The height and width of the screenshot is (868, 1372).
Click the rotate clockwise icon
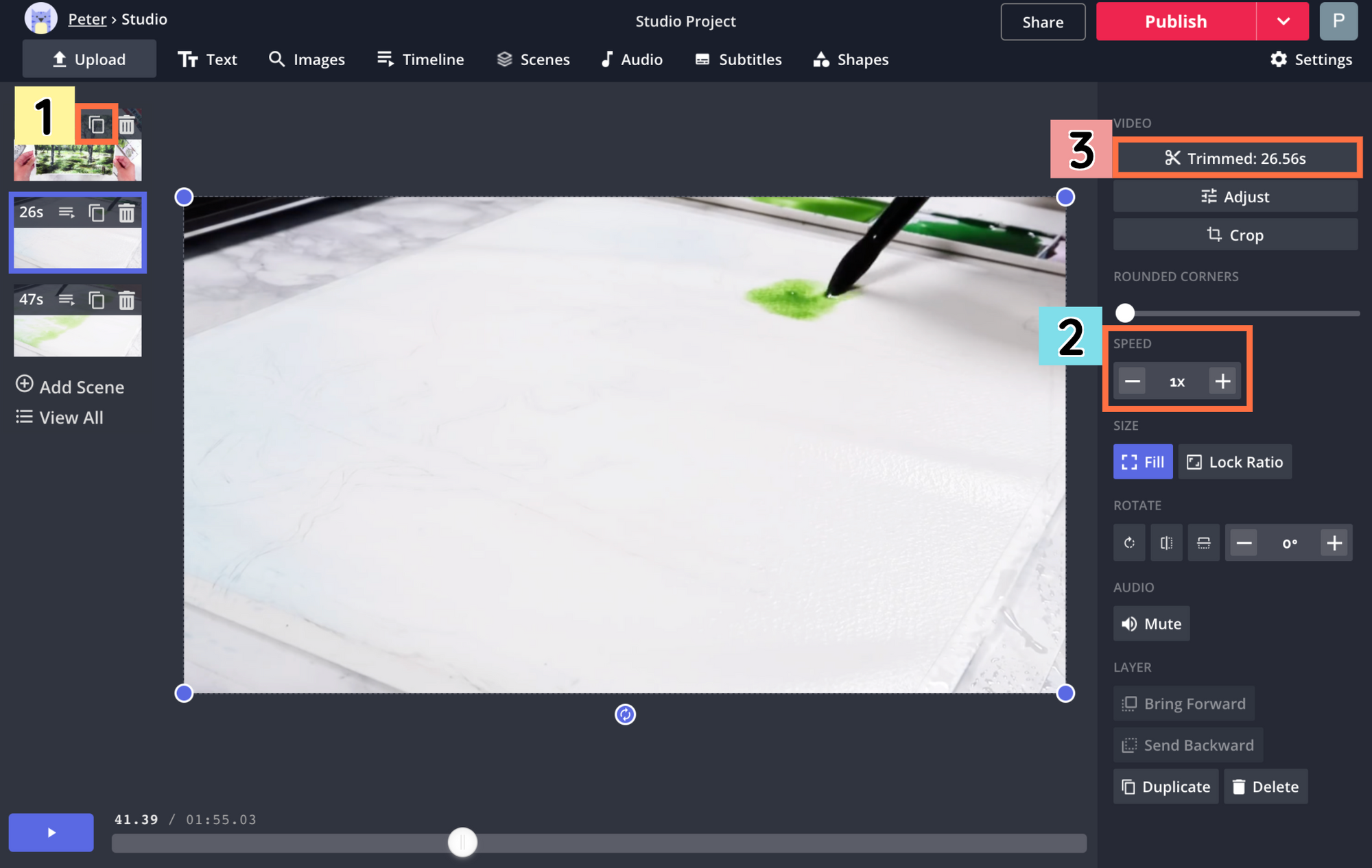click(x=1129, y=543)
